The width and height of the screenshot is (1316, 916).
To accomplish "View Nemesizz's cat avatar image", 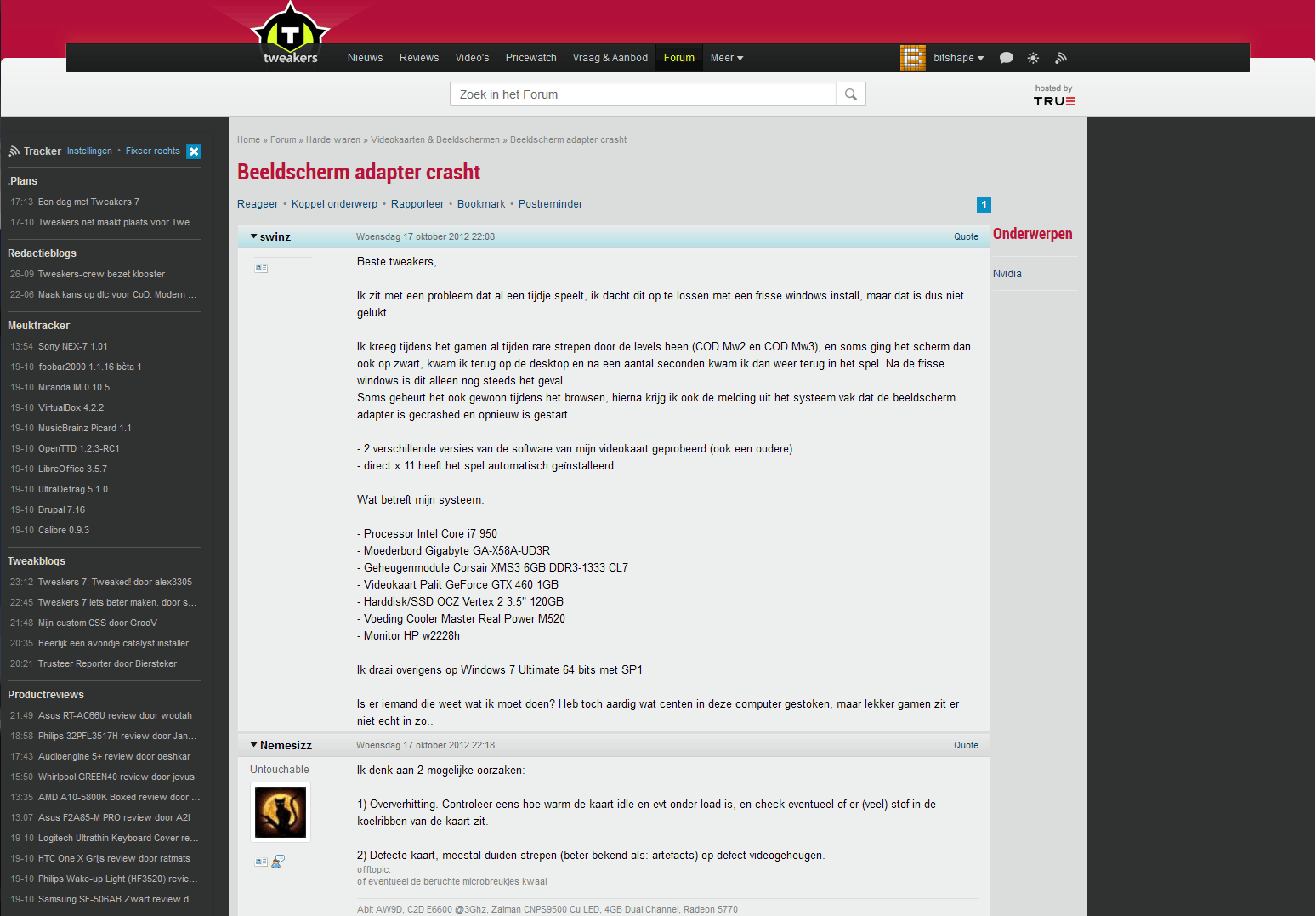I will pos(281,812).
